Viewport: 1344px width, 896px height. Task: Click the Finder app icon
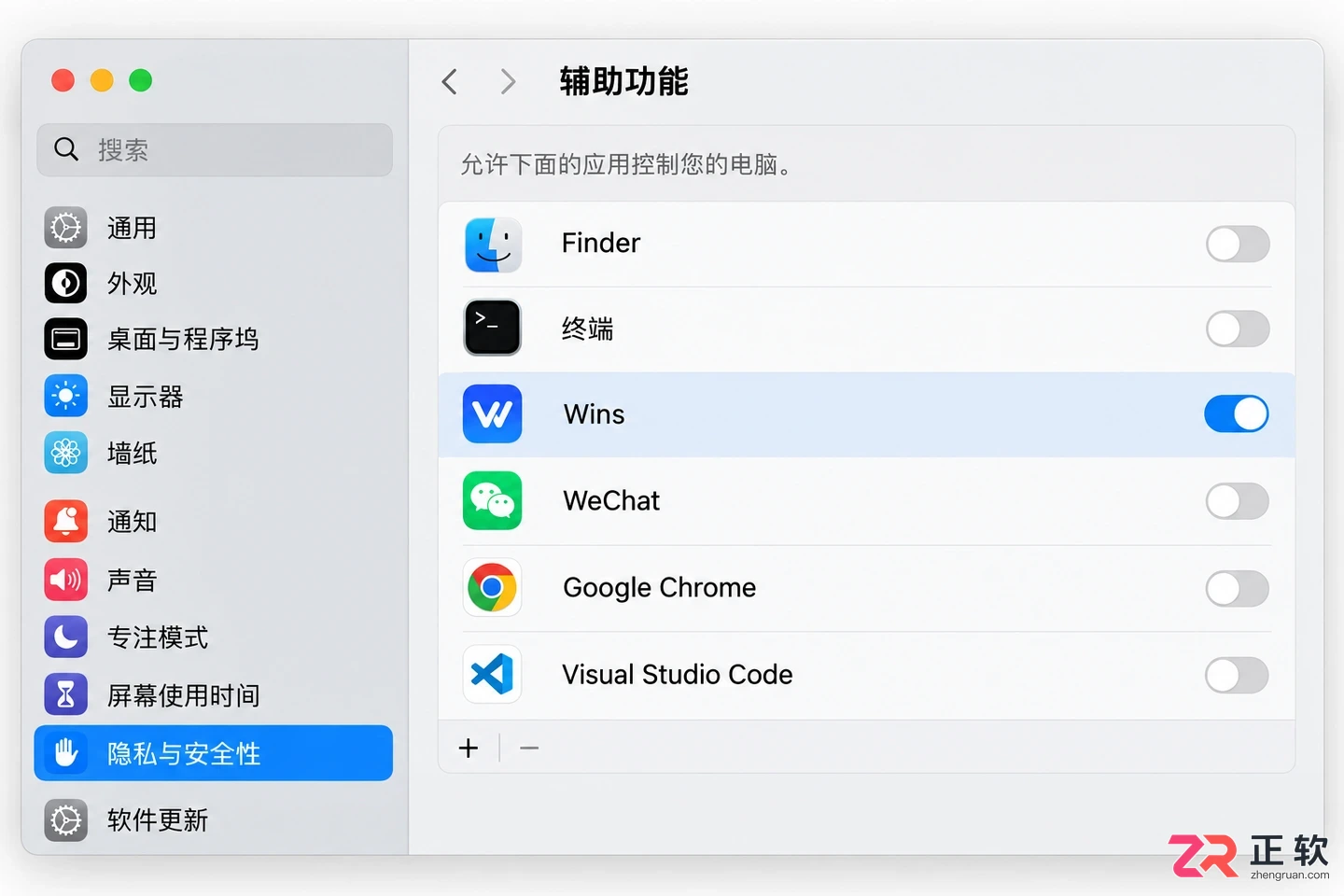pyautogui.click(x=493, y=245)
